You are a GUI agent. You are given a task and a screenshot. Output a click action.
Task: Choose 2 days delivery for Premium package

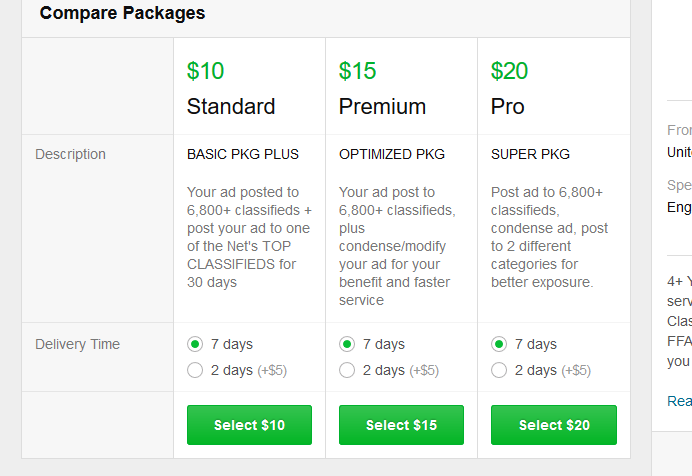point(347,370)
